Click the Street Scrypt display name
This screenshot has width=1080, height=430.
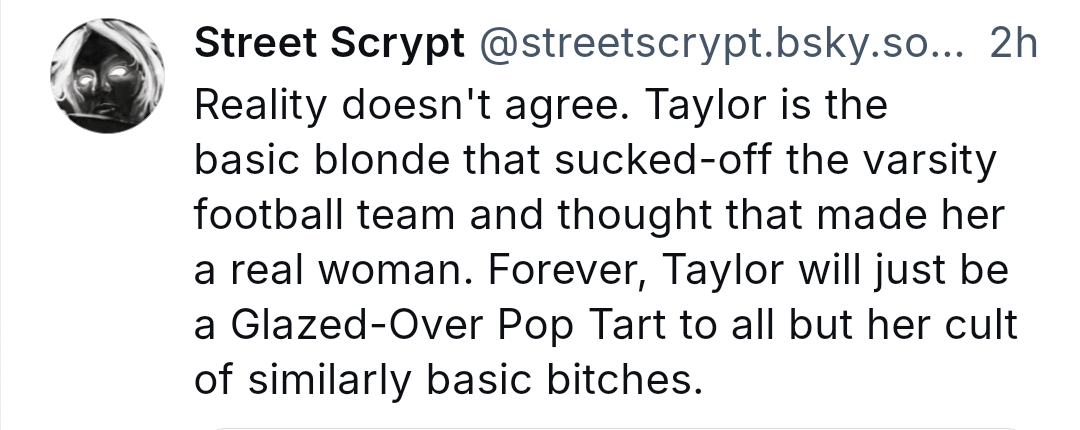click(x=328, y=42)
